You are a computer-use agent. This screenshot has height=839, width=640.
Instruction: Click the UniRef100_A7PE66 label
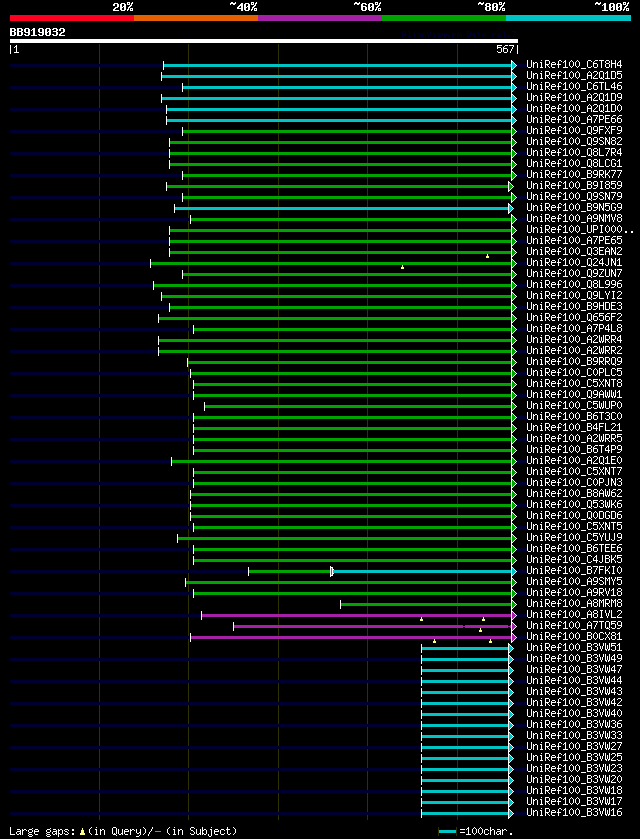[x=574, y=120]
